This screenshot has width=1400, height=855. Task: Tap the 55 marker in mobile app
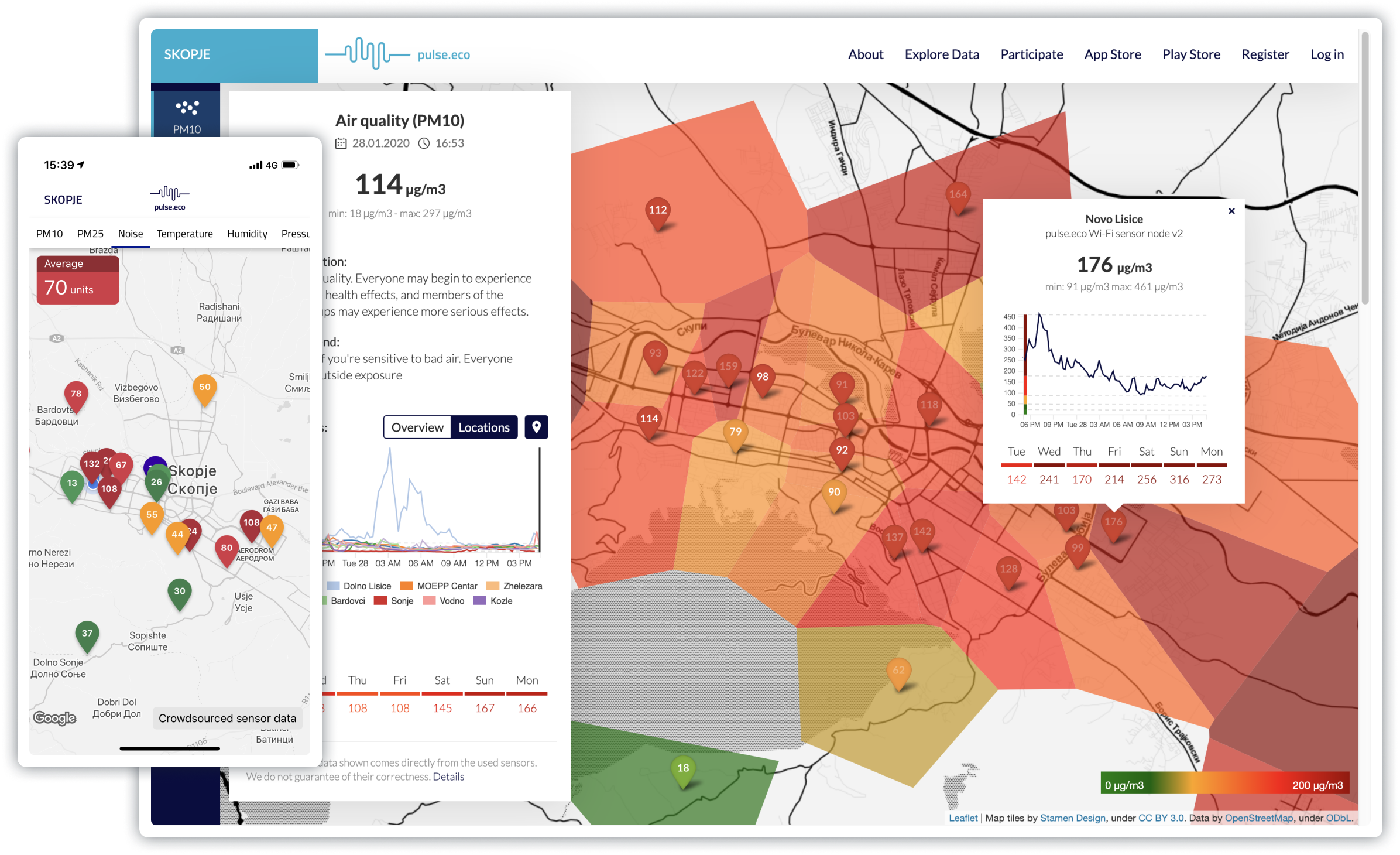point(152,518)
